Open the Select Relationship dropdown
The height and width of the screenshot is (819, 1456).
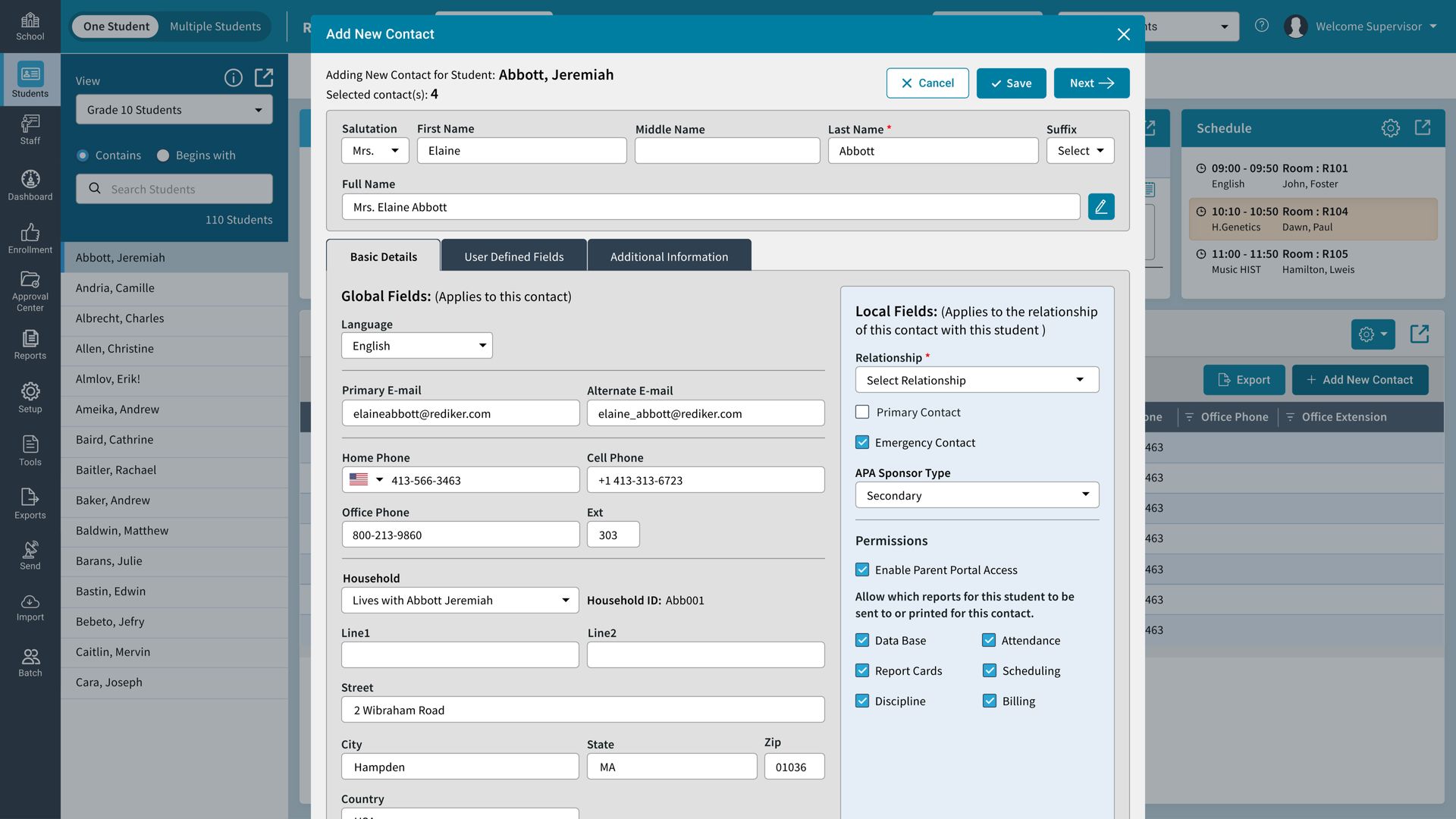click(977, 379)
